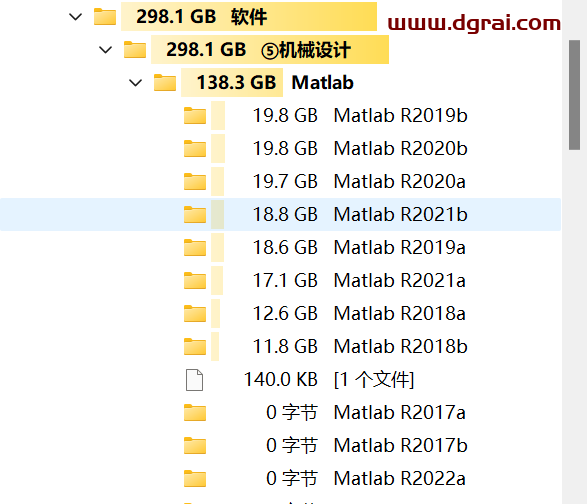Screen dimensions: 587x504
Task: Click the Matlab R2019b folder icon
Action: 195,115
